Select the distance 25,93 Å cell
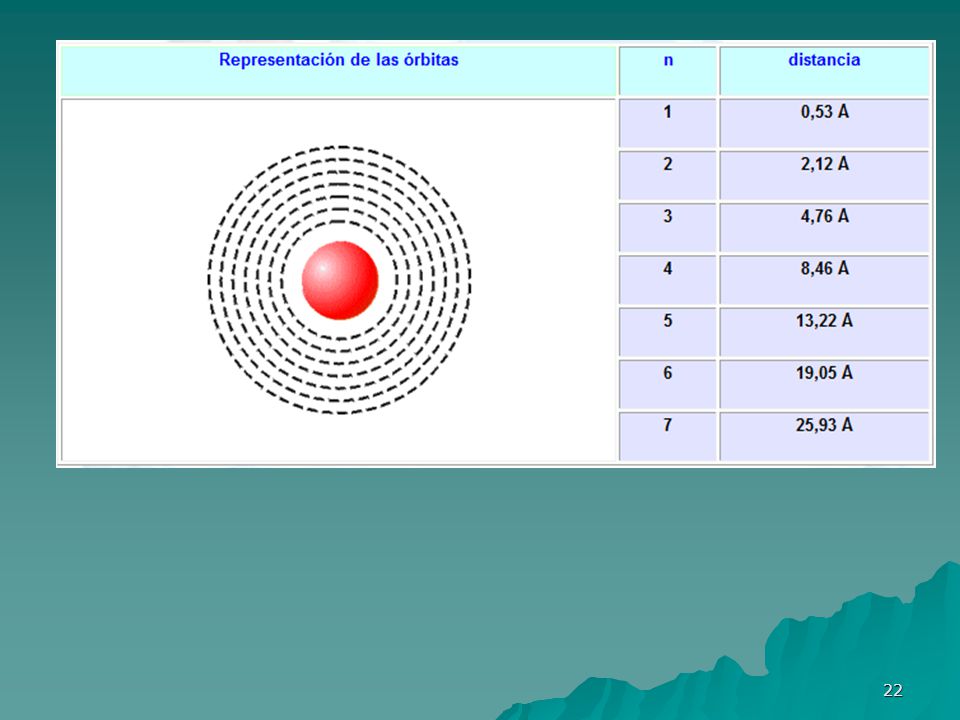Screen dimensions: 960x720 coord(824,436)
